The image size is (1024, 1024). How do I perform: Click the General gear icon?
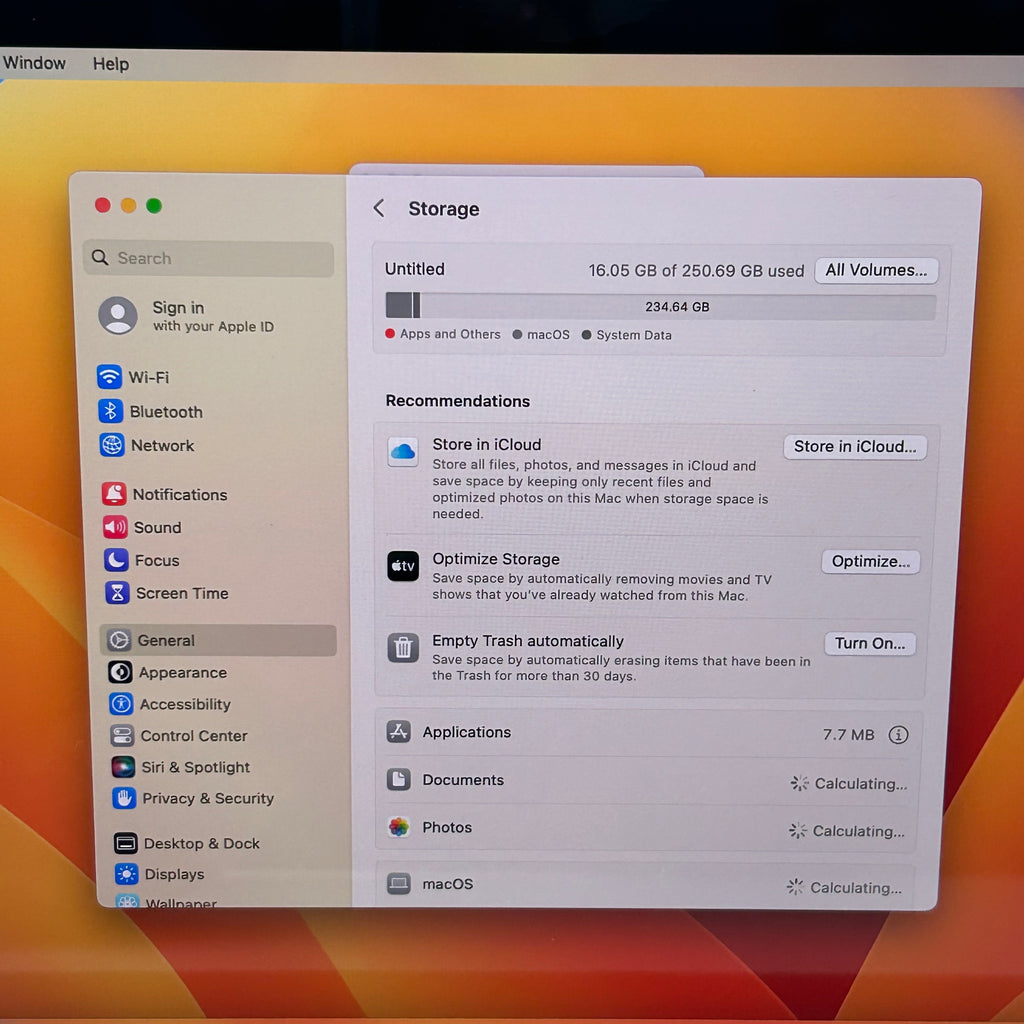pyautogui.click(x=119, y=640)
